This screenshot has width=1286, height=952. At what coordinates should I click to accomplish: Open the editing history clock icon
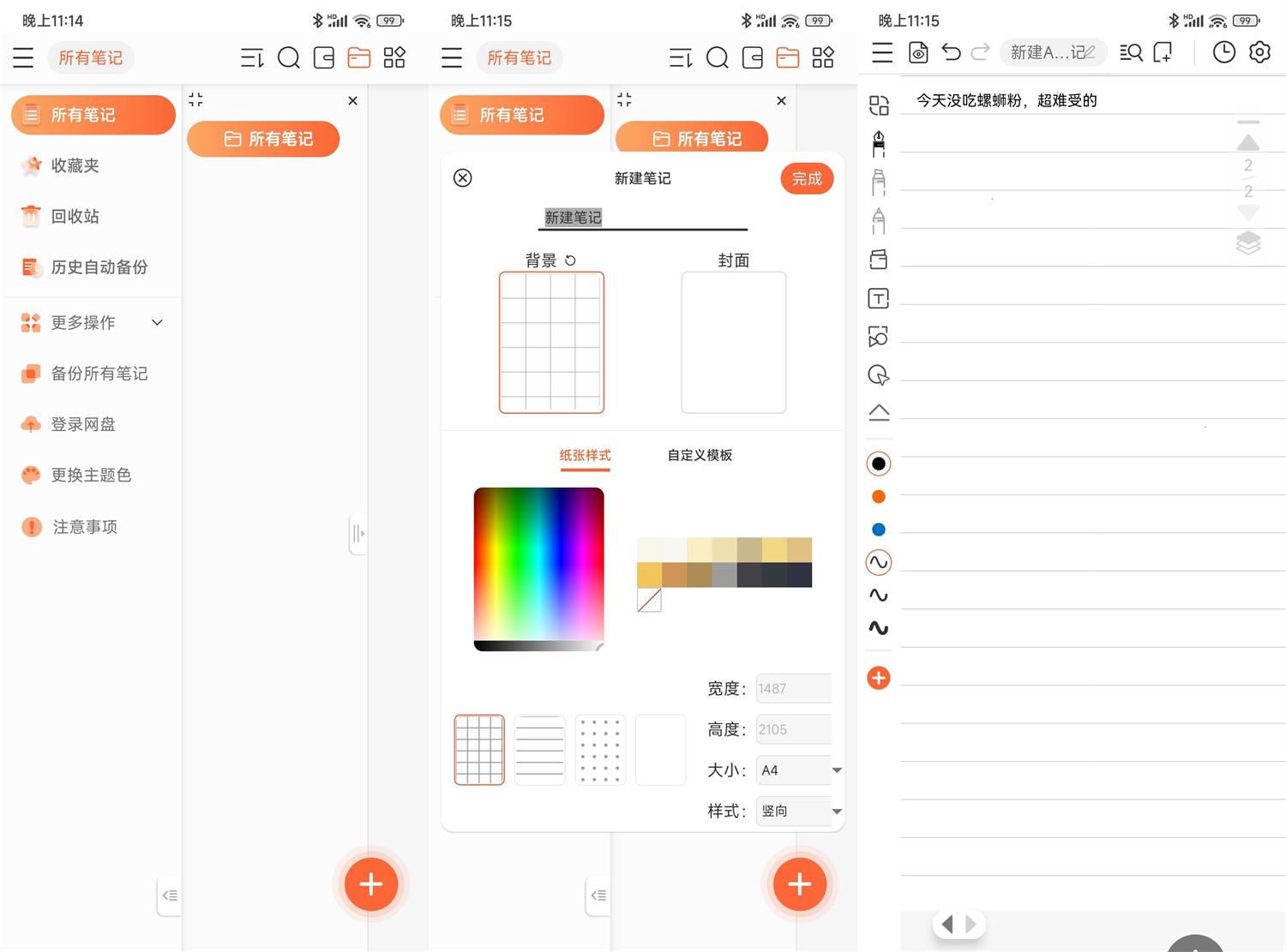click(x=1223, y=52)
